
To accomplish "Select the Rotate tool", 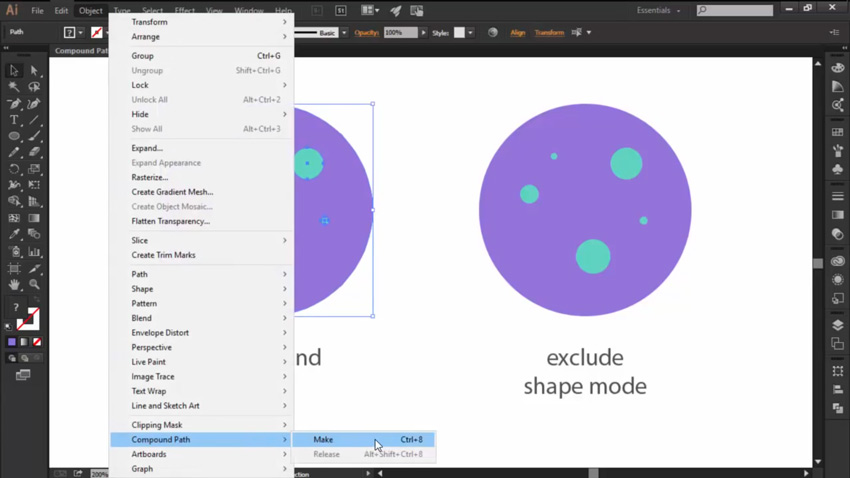I will (x=14, y=169).
